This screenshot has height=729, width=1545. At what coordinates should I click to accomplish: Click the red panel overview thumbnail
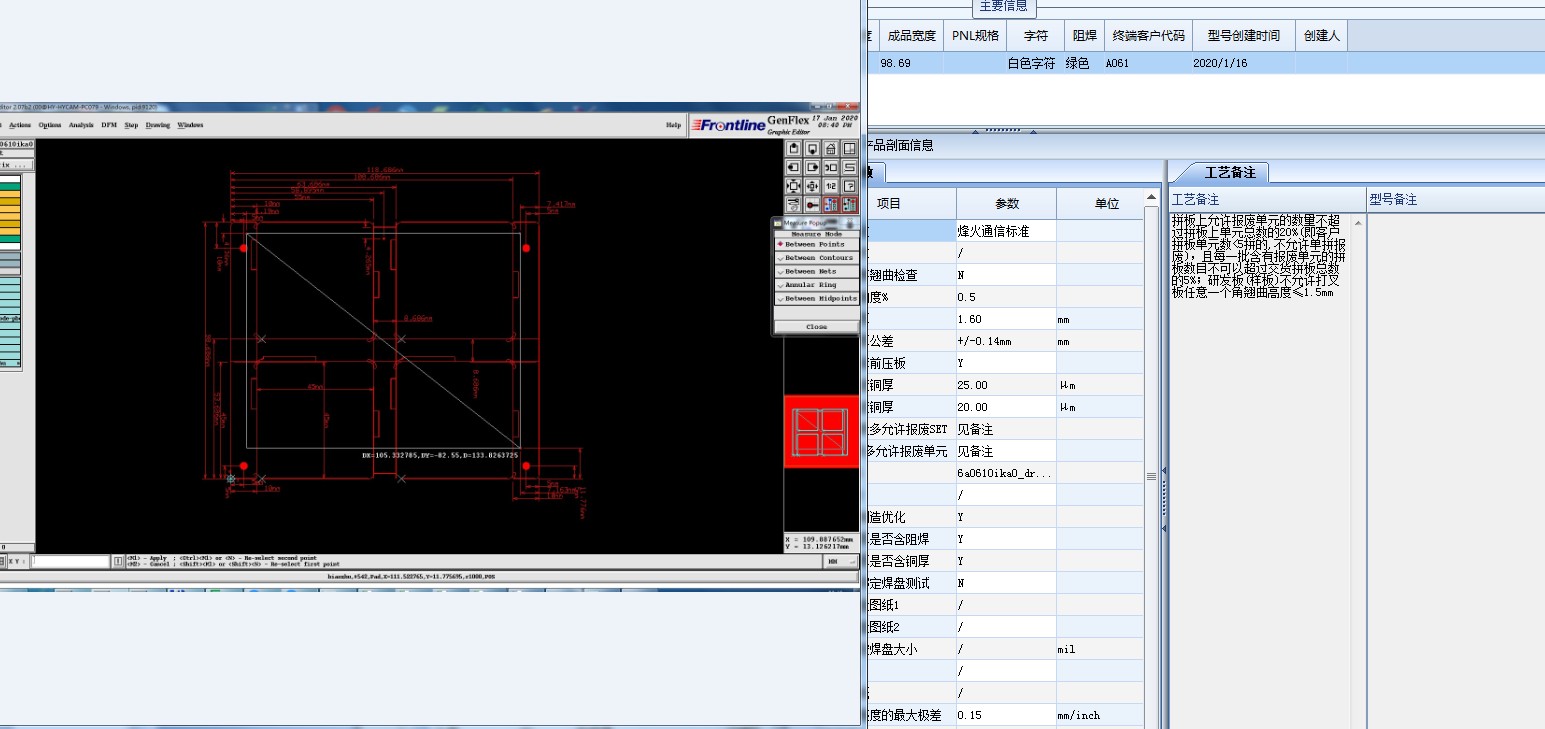pyautogui.click(x=821, y=431)
